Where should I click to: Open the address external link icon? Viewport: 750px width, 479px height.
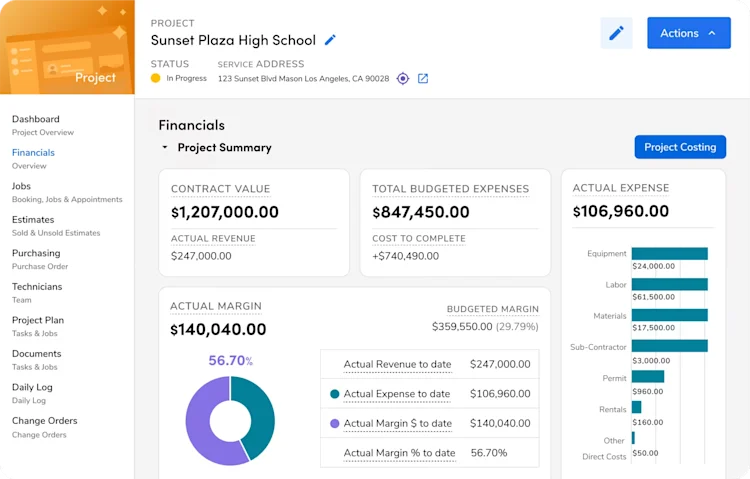(423, 78)
